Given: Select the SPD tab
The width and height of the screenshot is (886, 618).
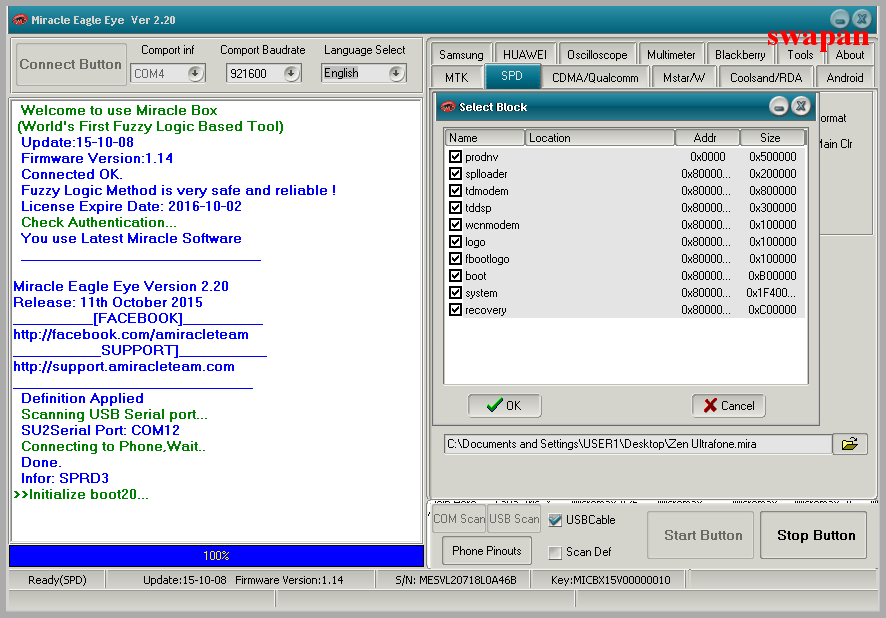Looking at the screenshot, I should click(512, 76).
